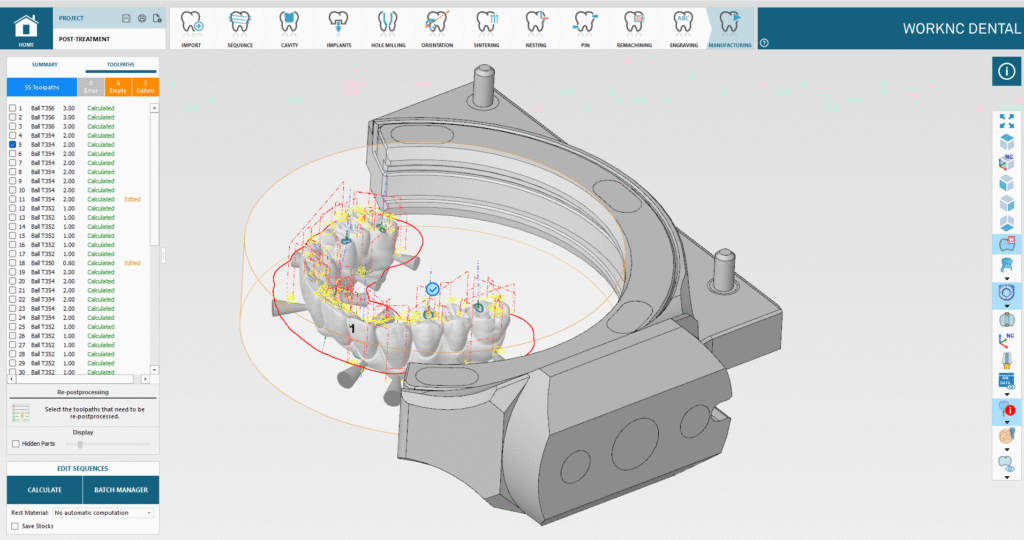Screen dimensions: 1024x540
Task: Toggle the NC axes icon
Action: tap(1006, 340)
